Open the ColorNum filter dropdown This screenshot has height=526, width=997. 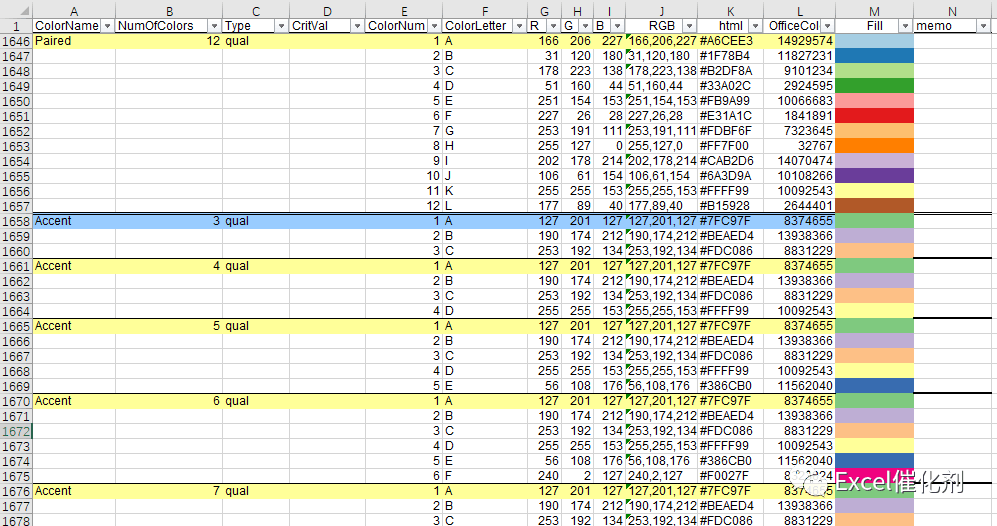[x=434, y=26]
